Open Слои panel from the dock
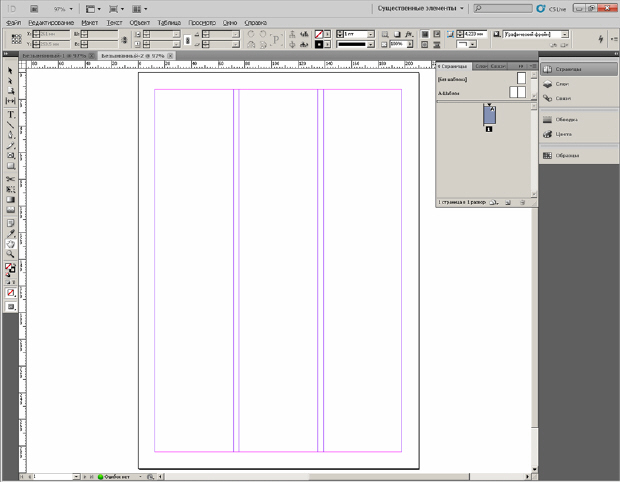This screenshot has width=620, height=482. pyautogui.click(x=578, y=84)
